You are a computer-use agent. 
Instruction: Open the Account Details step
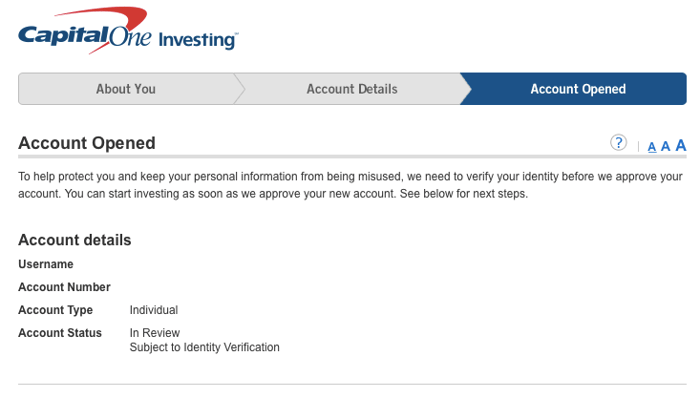352,89
